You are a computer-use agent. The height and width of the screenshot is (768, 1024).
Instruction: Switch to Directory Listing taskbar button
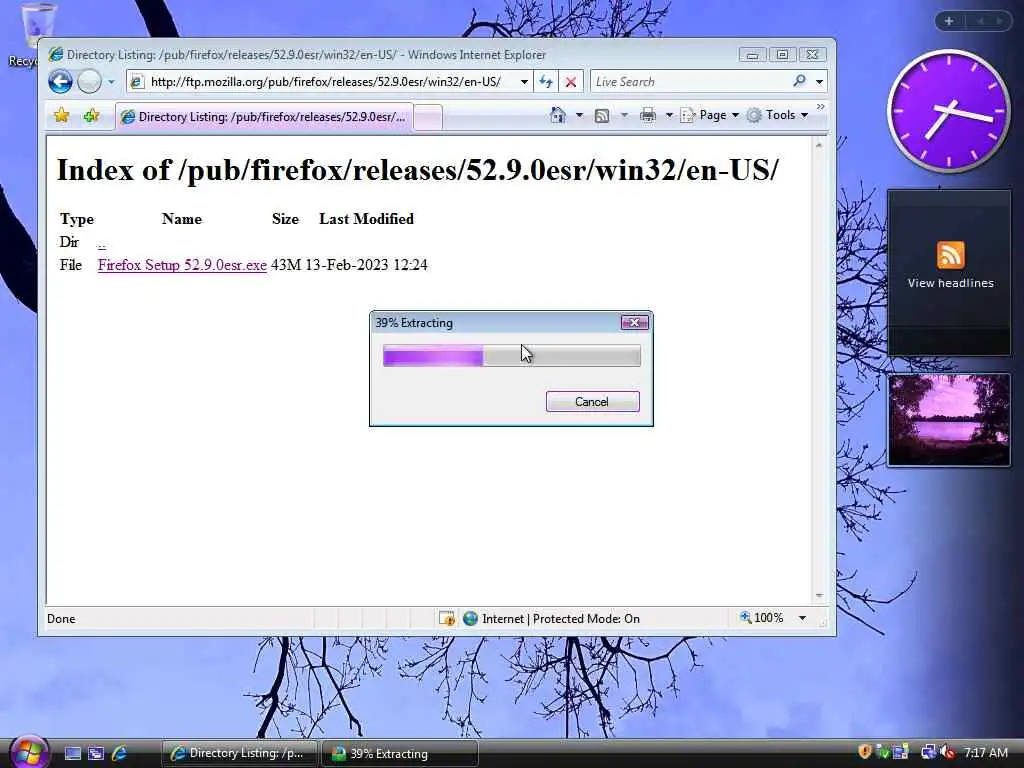239,754
